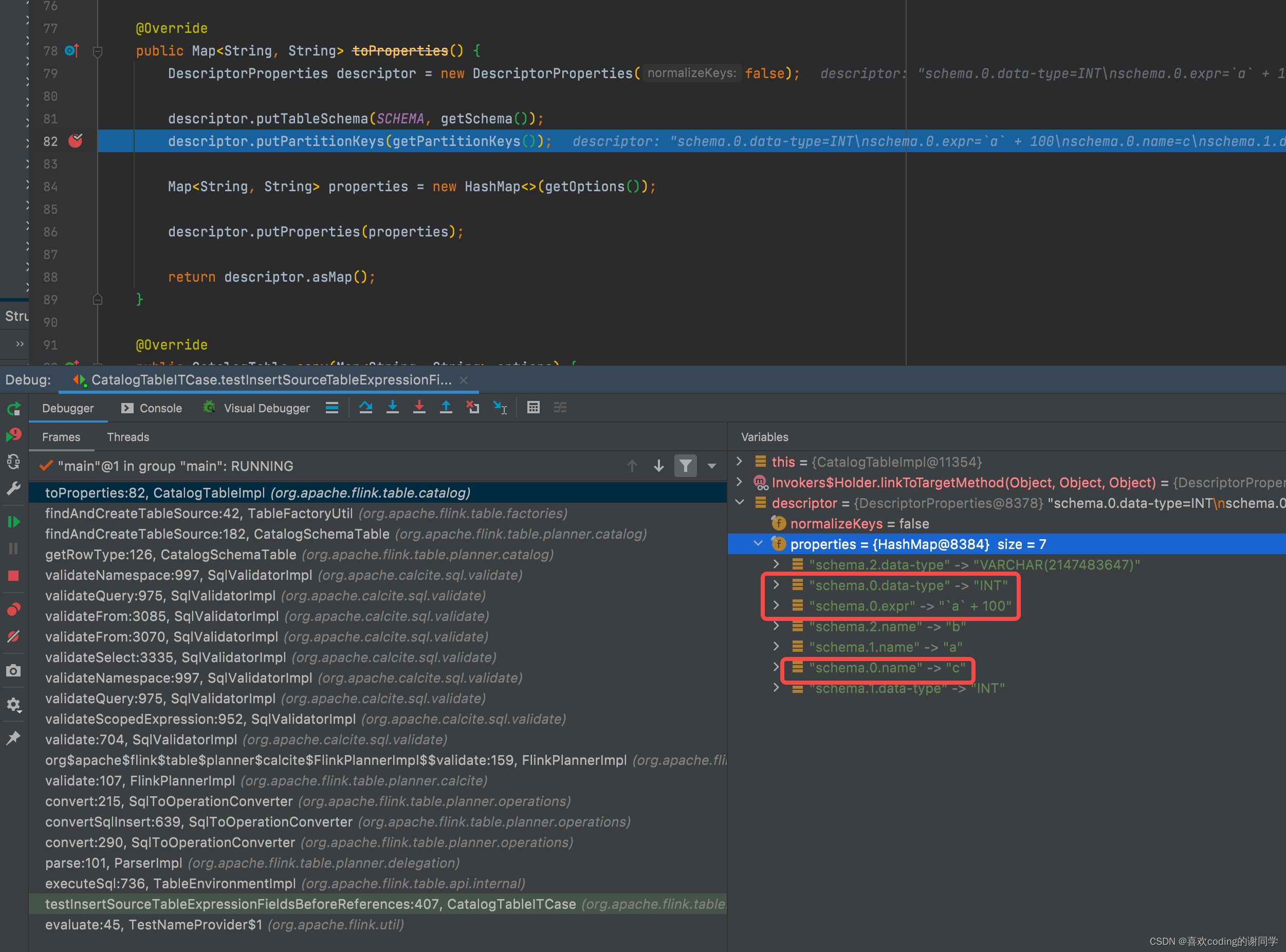The height and width of the screenshot is (952, 1286).
Task: Toggle the line 82 breakpoint
Action: (75, 141)
